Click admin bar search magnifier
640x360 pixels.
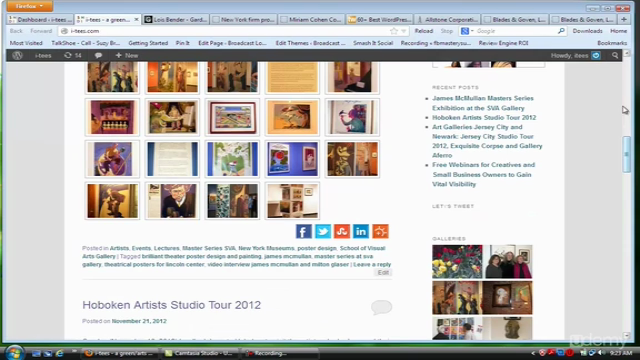pyautogui.click(x=615, y=56)
